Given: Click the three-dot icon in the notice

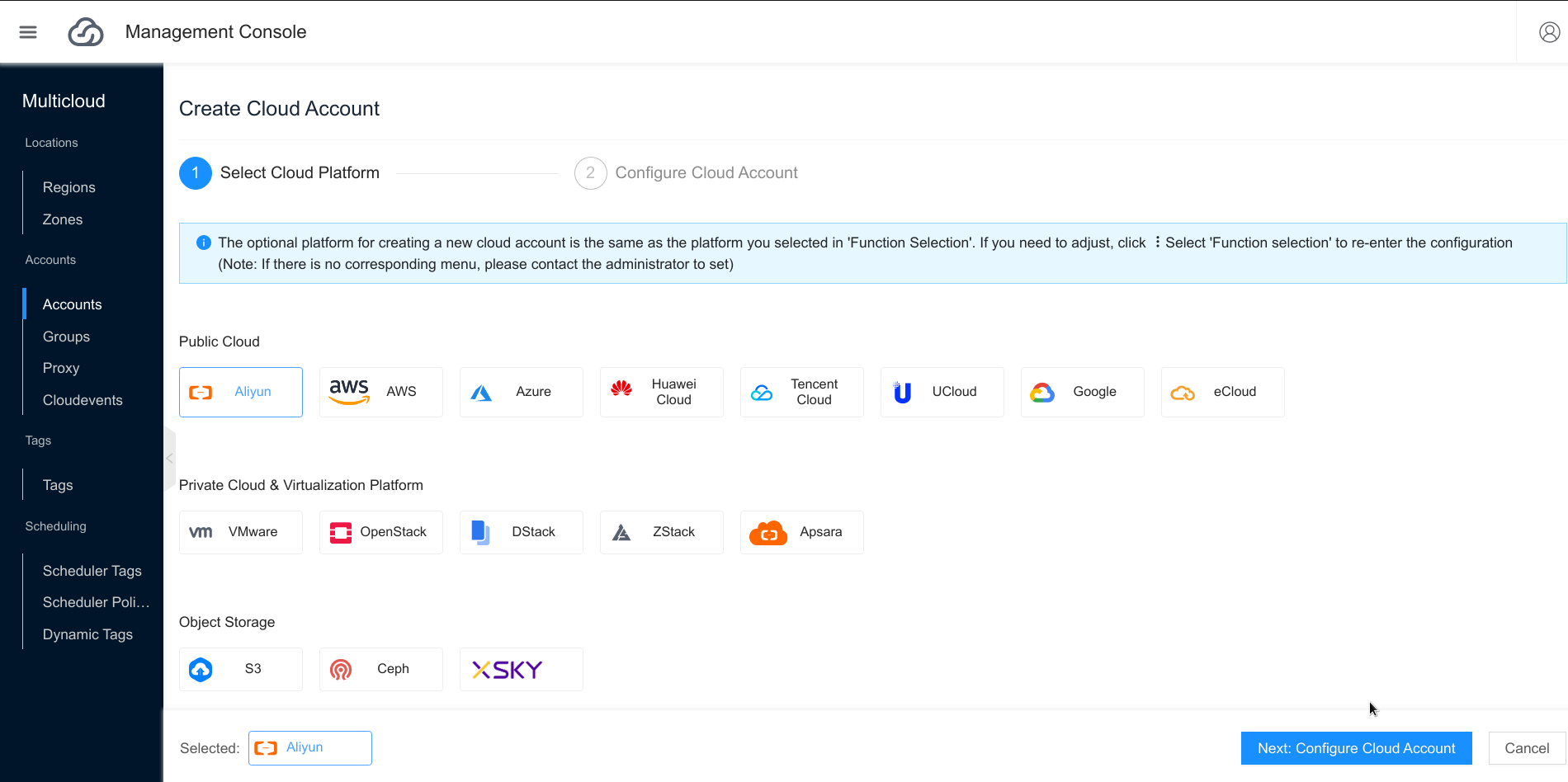Looking at the screenshot, I should coord(1157,242).
